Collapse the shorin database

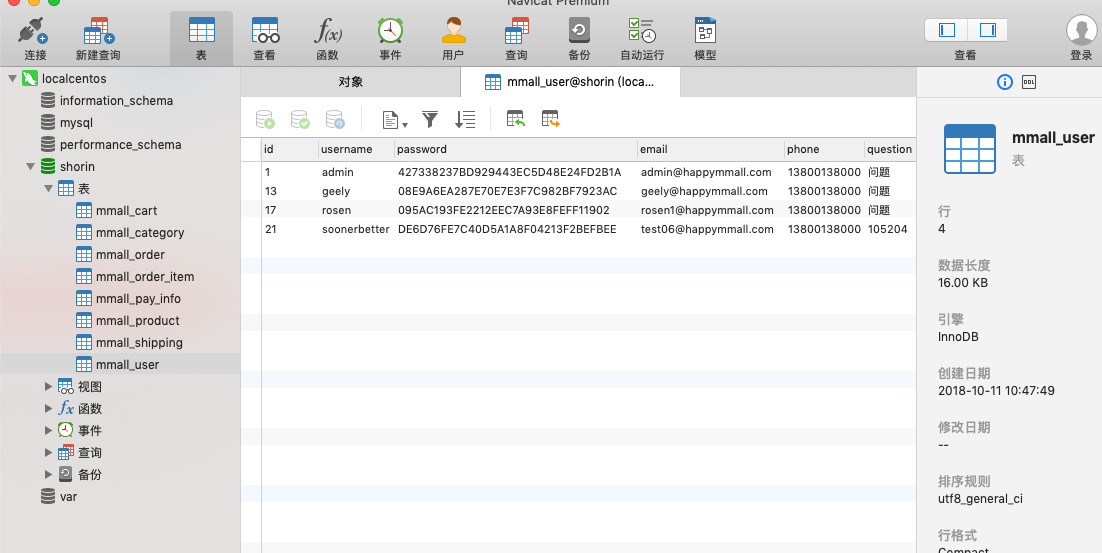30,167
